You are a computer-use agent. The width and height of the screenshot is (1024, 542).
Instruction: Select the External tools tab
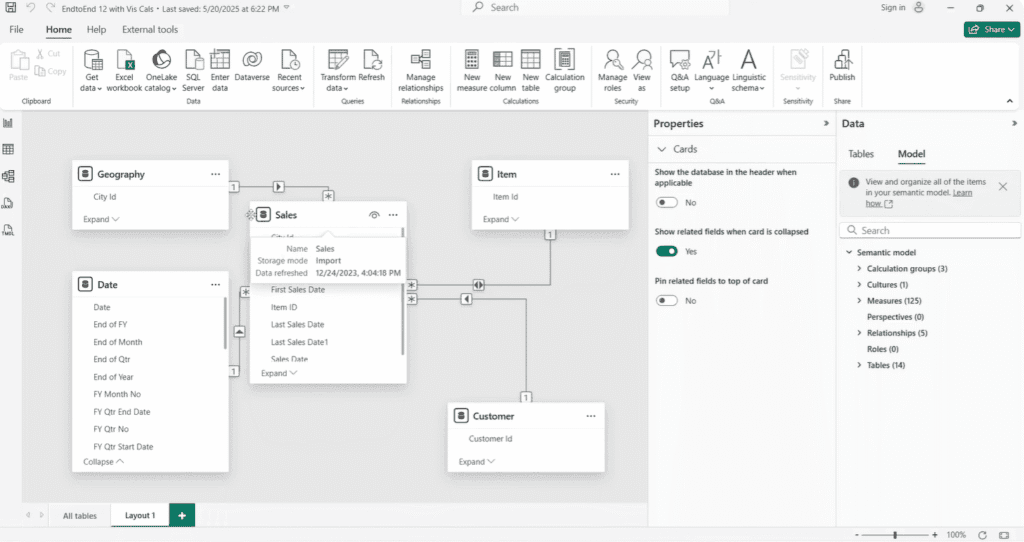150,29
